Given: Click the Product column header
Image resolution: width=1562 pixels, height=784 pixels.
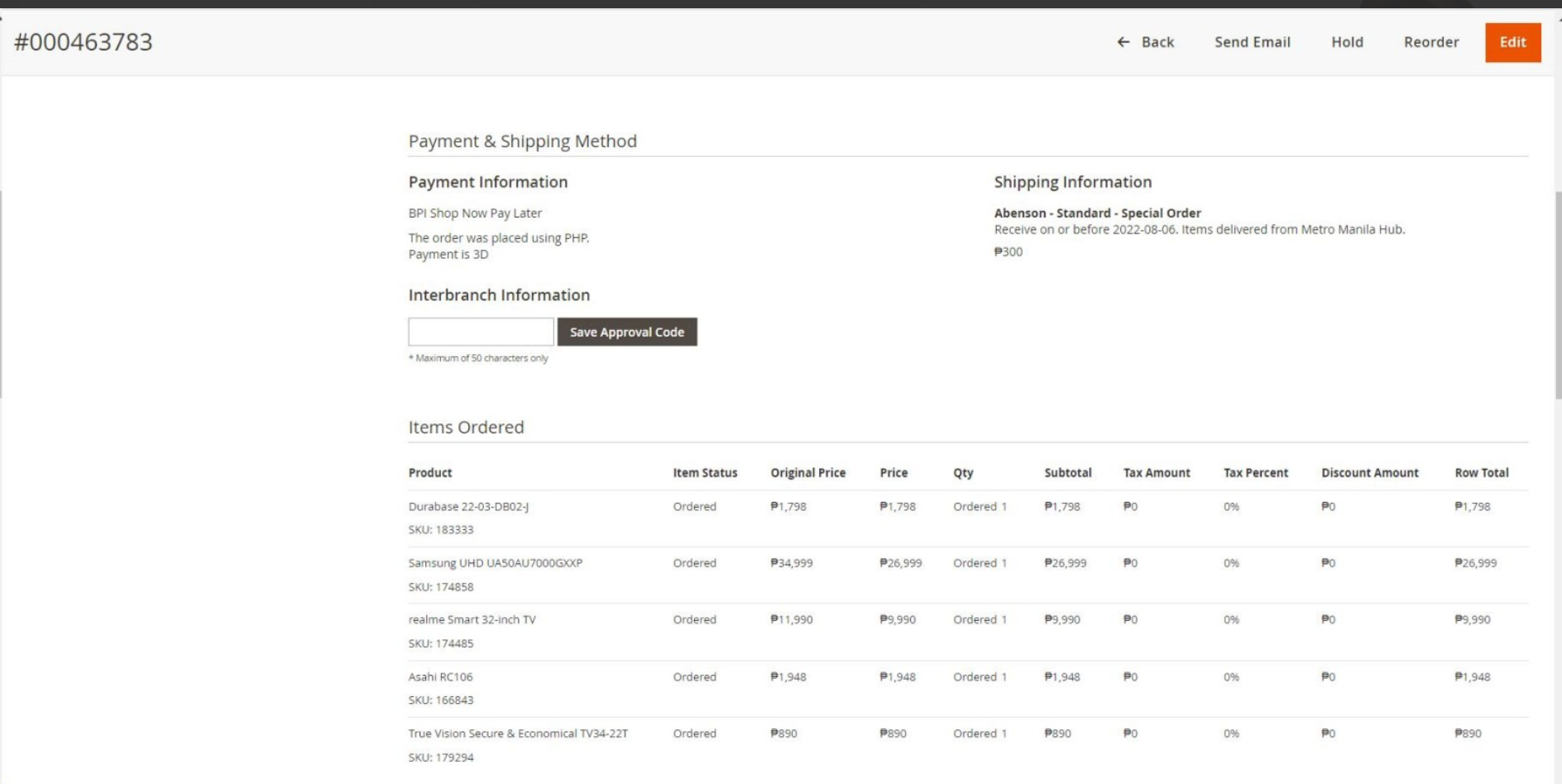Looking at the screenshot, I should pos(430,473).
